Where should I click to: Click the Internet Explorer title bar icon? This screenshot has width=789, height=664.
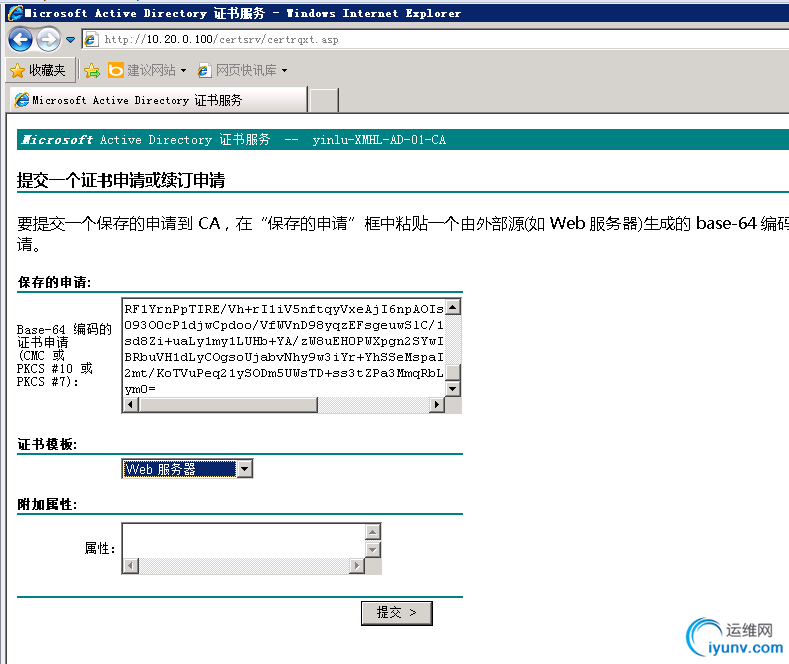tap(16, 13)
